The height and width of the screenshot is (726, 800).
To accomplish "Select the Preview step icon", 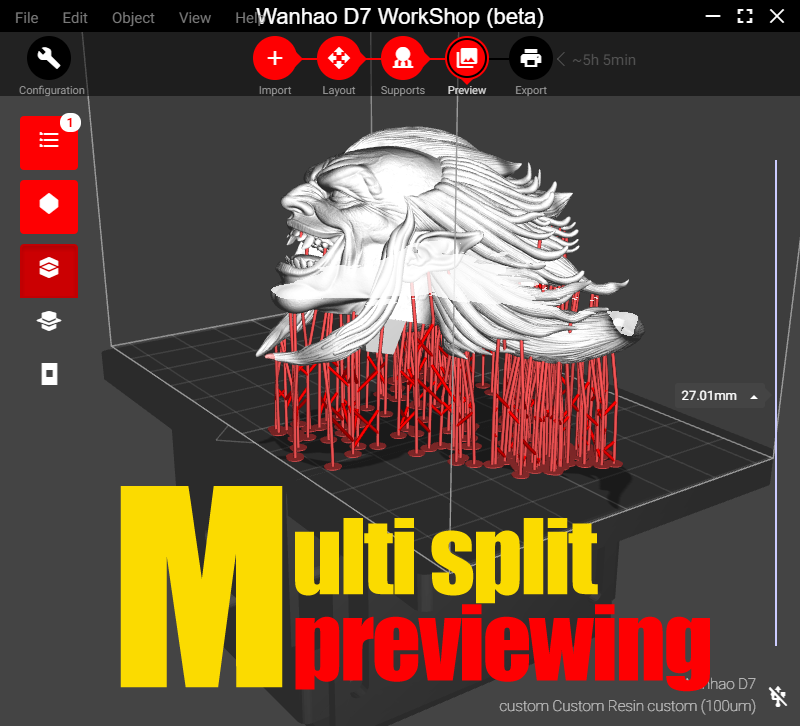I will (467, 59).
